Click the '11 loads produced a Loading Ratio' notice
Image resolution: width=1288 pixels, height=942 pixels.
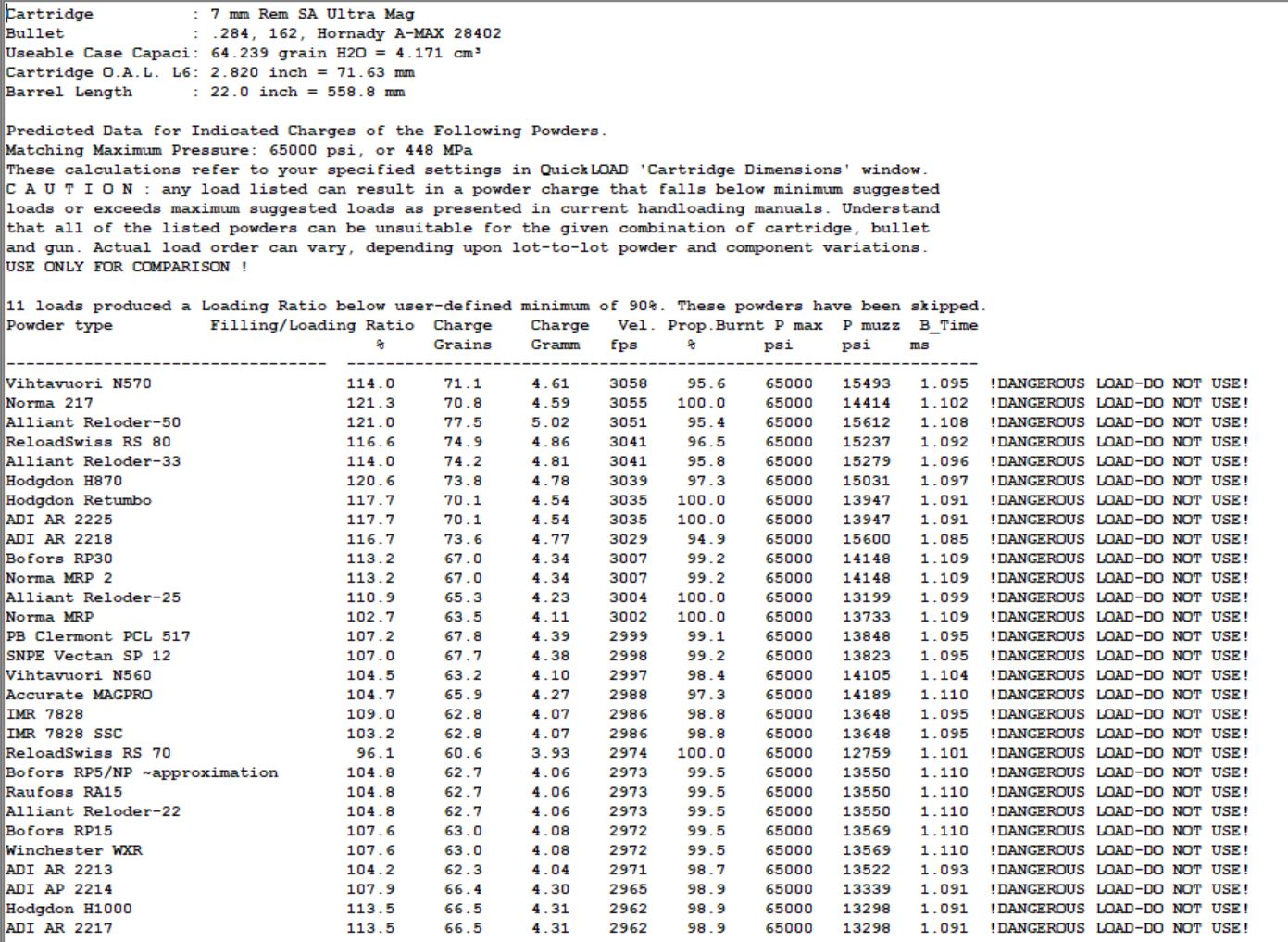496,306
